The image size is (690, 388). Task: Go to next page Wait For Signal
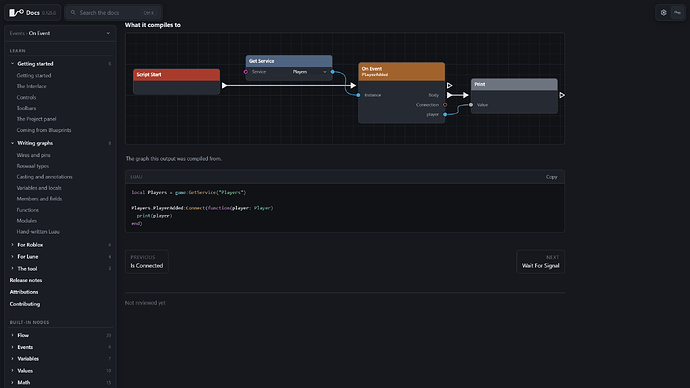(x=540, y=262)
